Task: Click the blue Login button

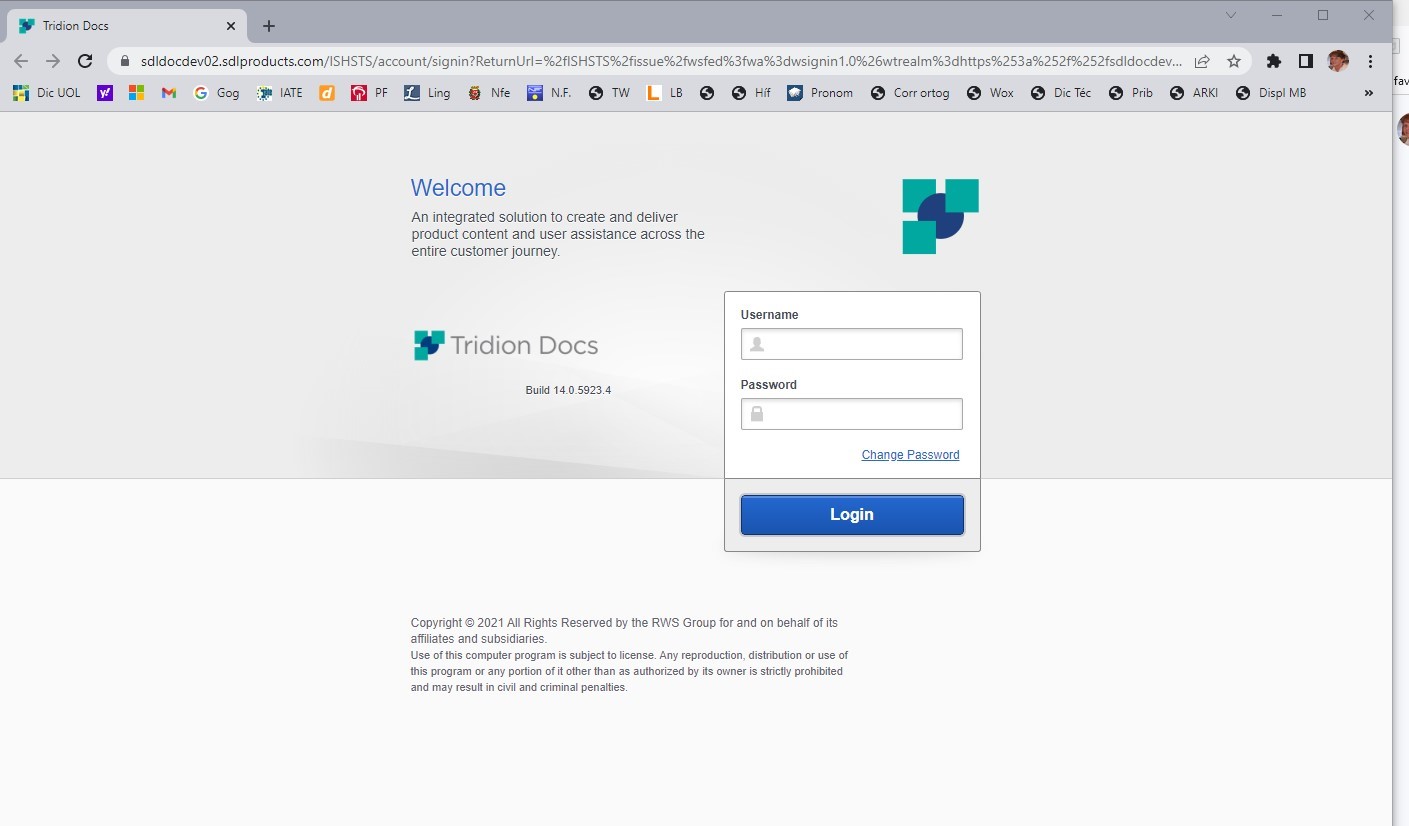Action: tap(852, 515)
